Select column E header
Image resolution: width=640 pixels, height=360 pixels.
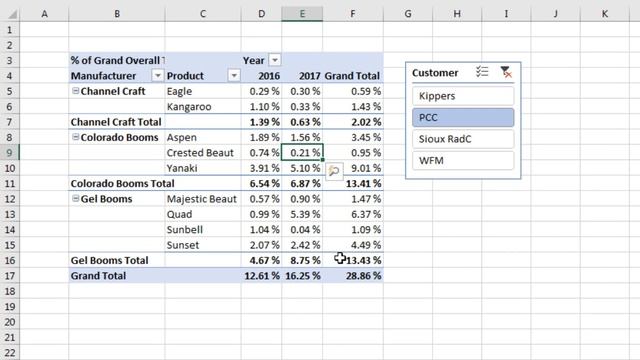tap(302, 14)
